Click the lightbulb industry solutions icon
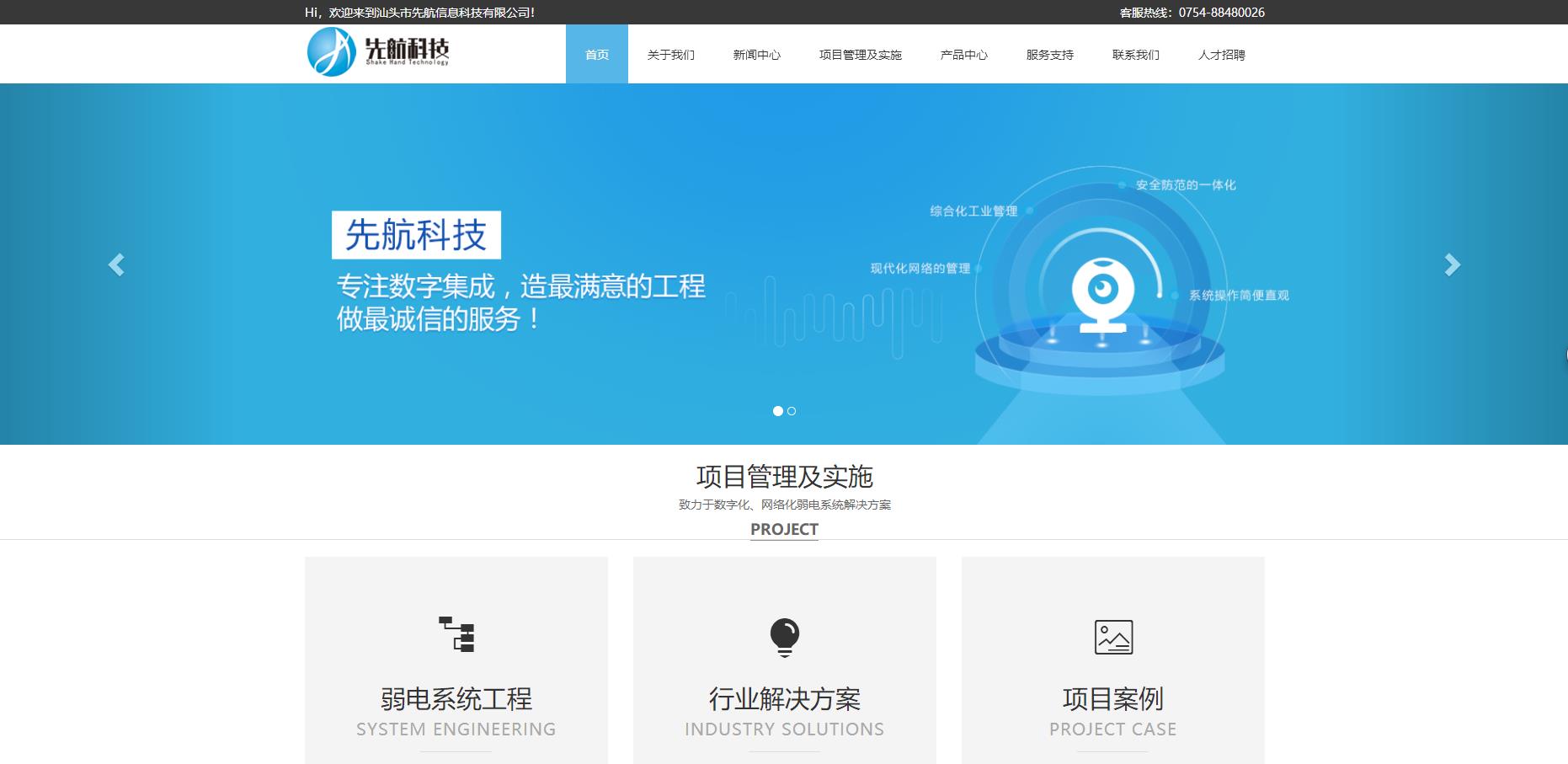 coord(784,637)
